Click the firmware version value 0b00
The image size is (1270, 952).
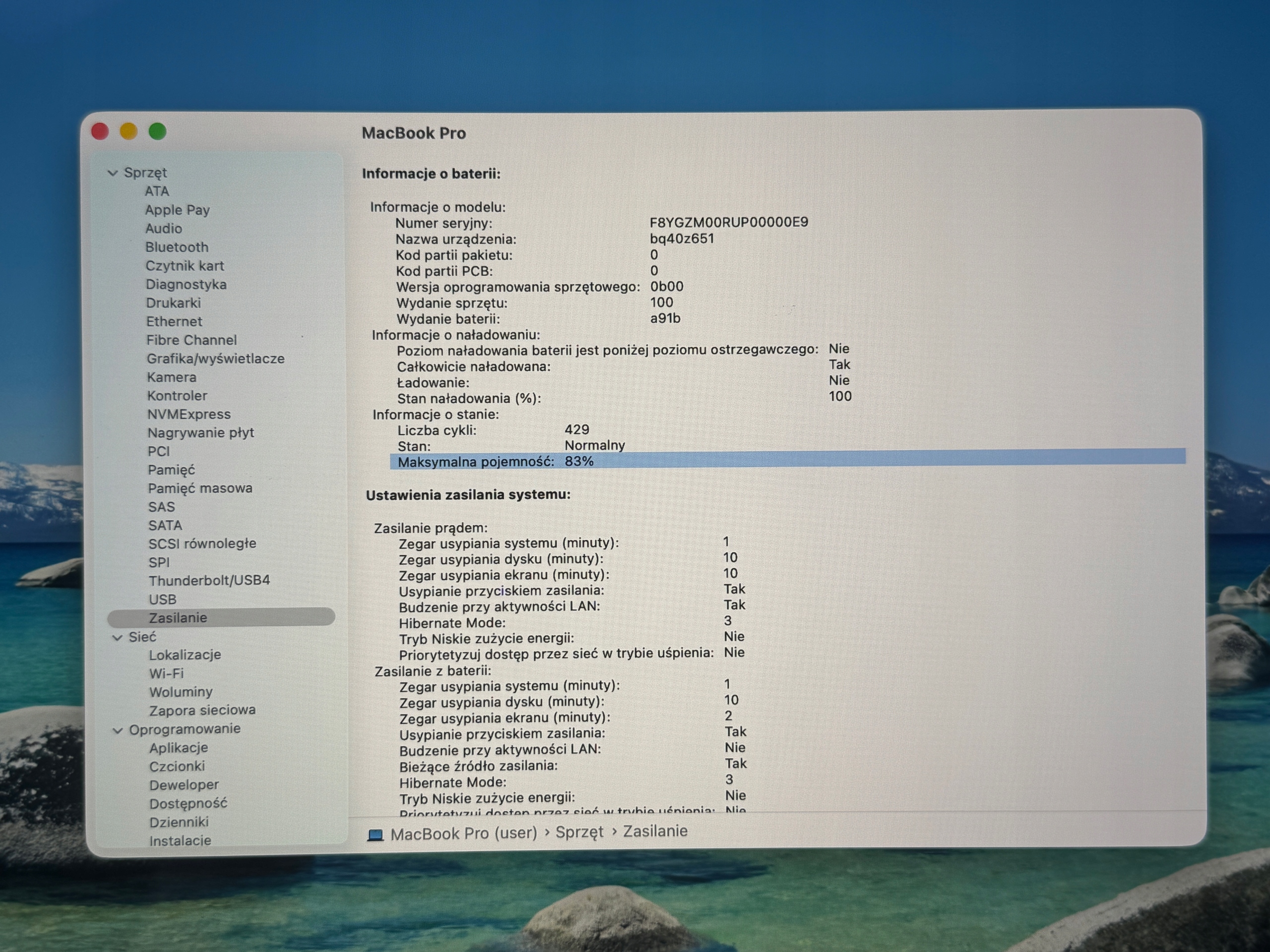click(667, 287)
